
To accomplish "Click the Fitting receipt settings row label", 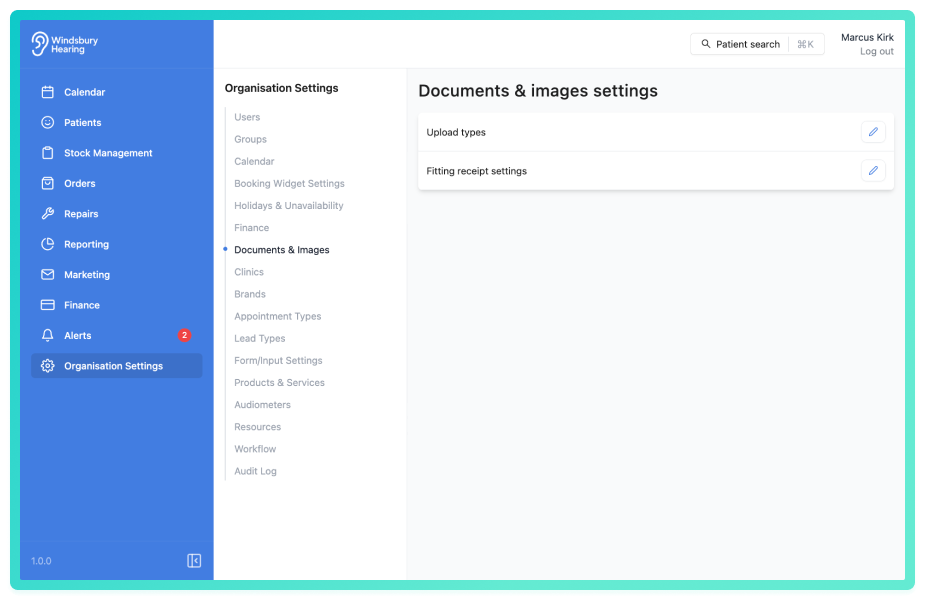I will (x=477, y=171).
